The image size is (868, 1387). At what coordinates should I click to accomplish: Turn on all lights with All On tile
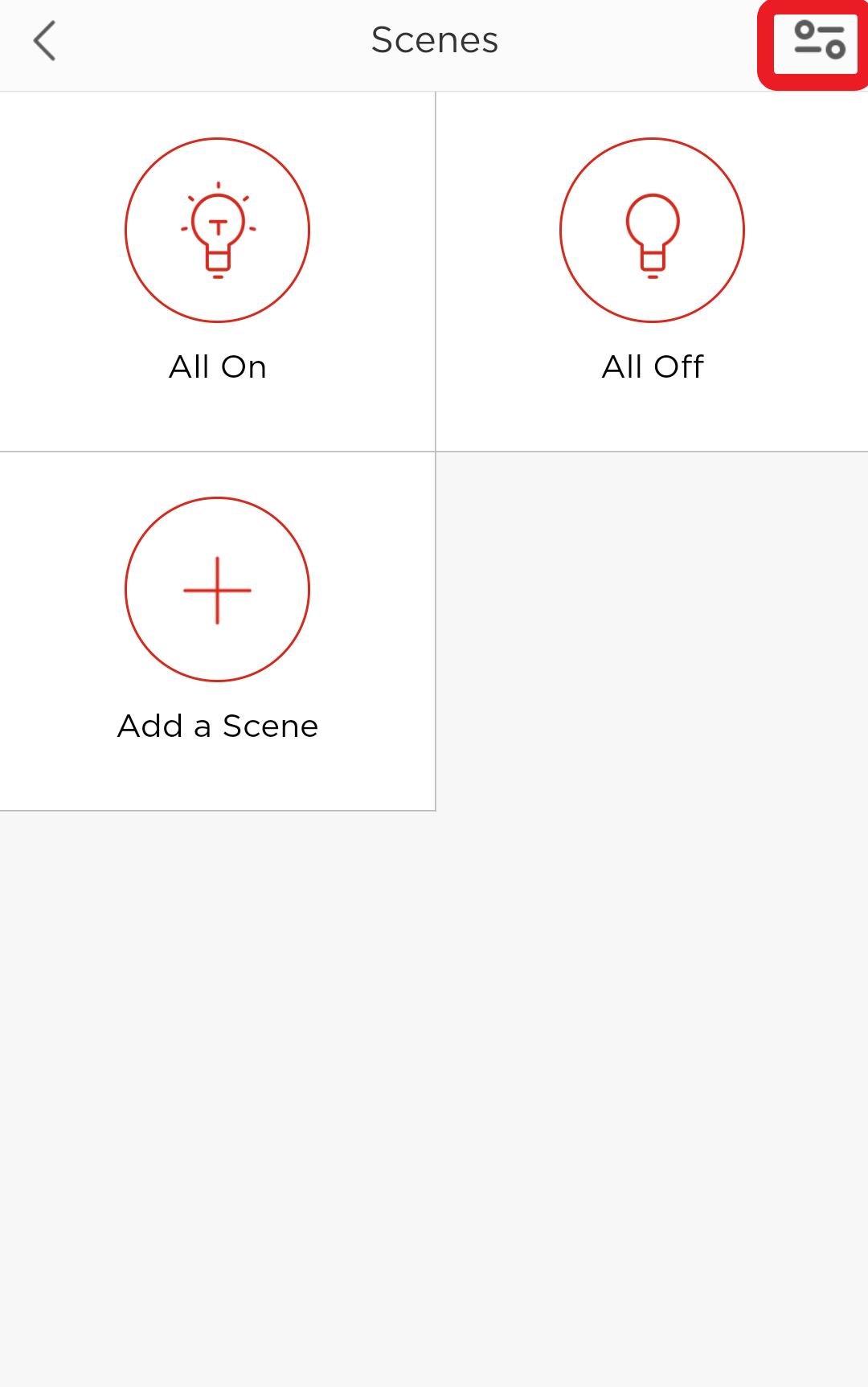[x=217, y=272]
